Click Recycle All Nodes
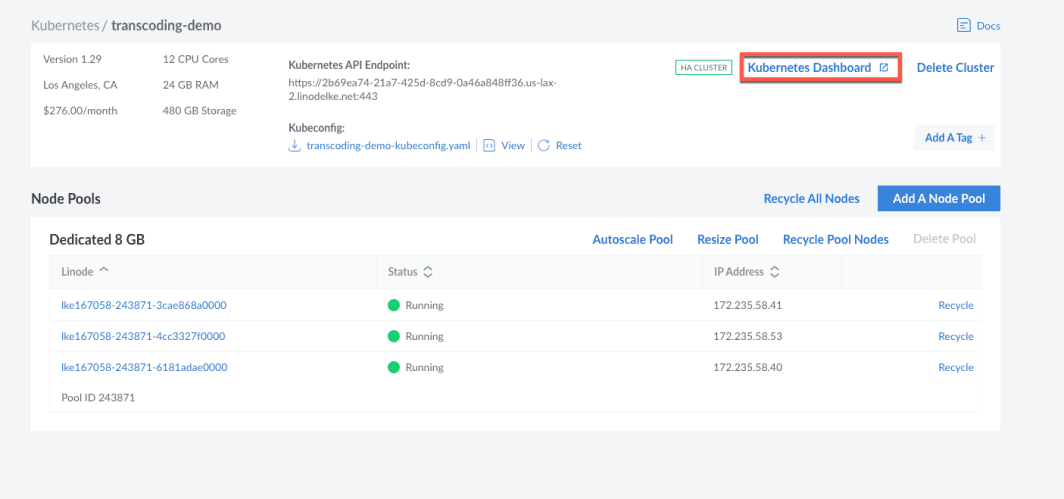The width and height of the screenshot is (1064, 499). 811,199
